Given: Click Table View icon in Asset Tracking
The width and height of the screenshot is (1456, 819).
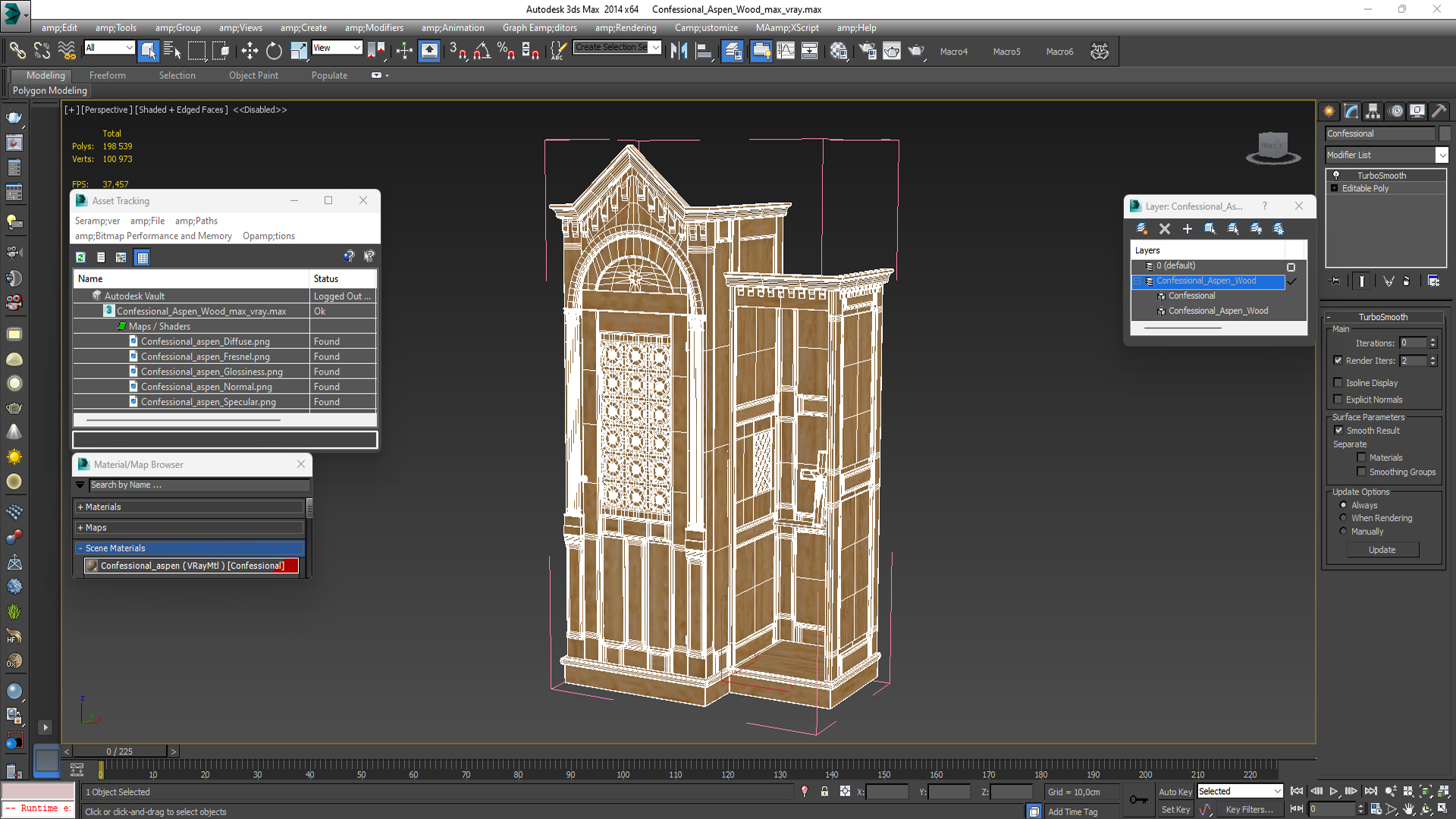Looking at the screenshot, I should coord(142,257).
